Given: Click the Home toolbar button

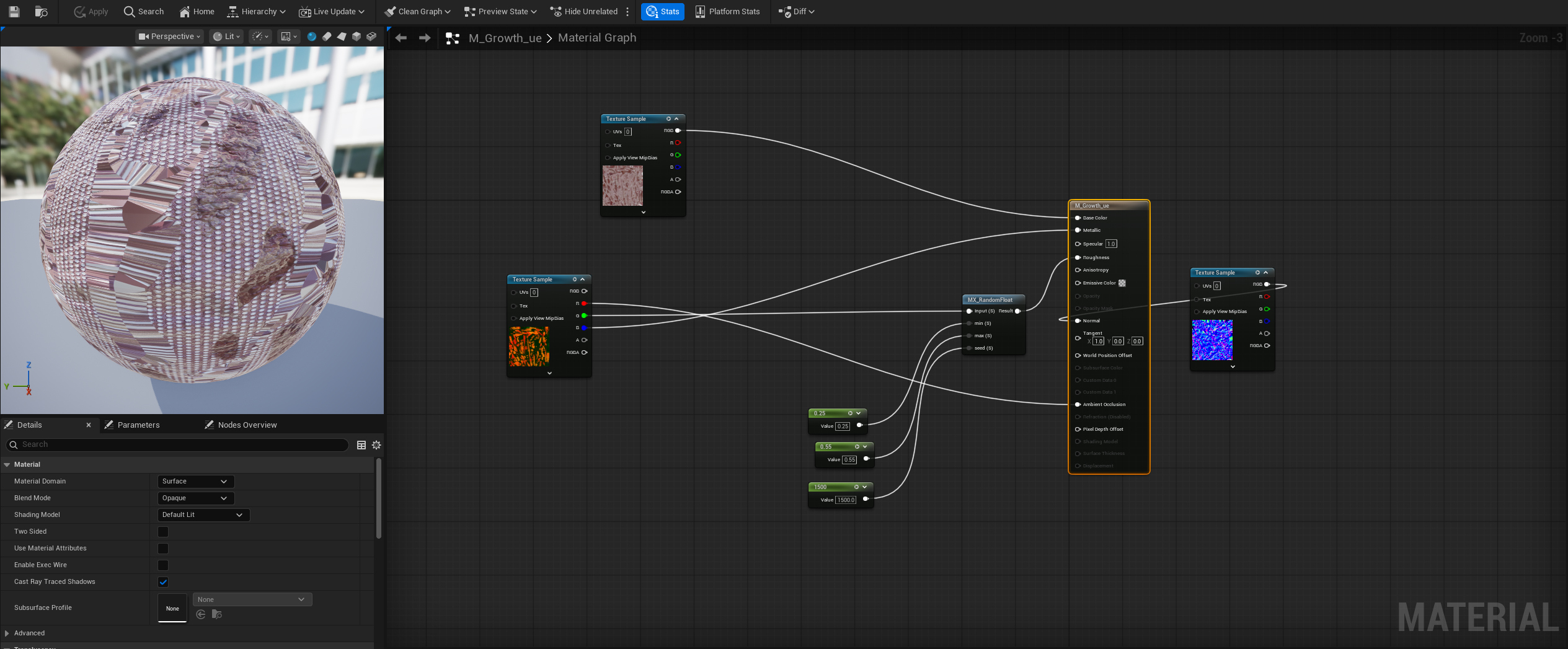Looking at the screenshot, I should pyautogui.click(x=197, y=11).
